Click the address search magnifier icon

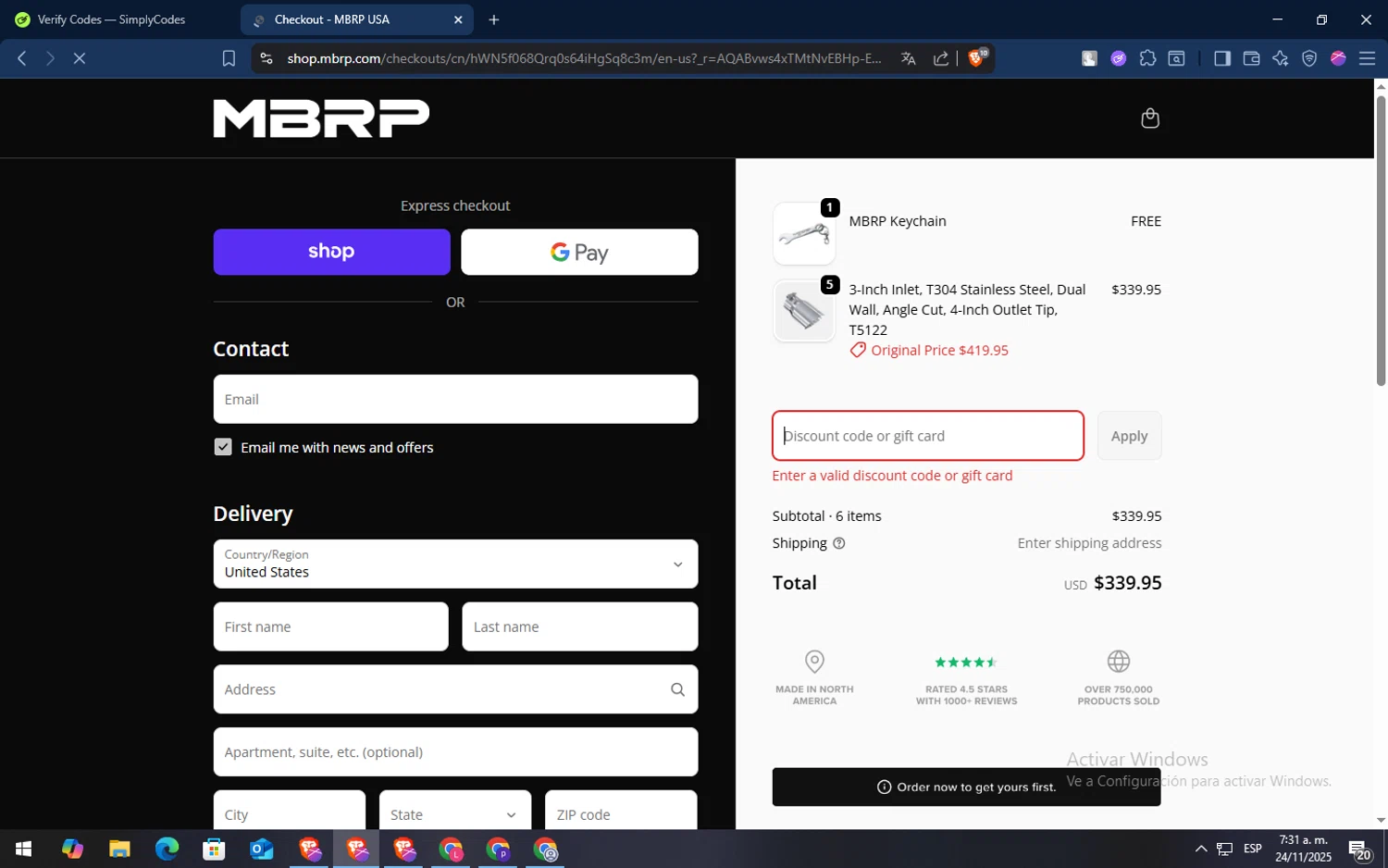(x=677, y=689)
